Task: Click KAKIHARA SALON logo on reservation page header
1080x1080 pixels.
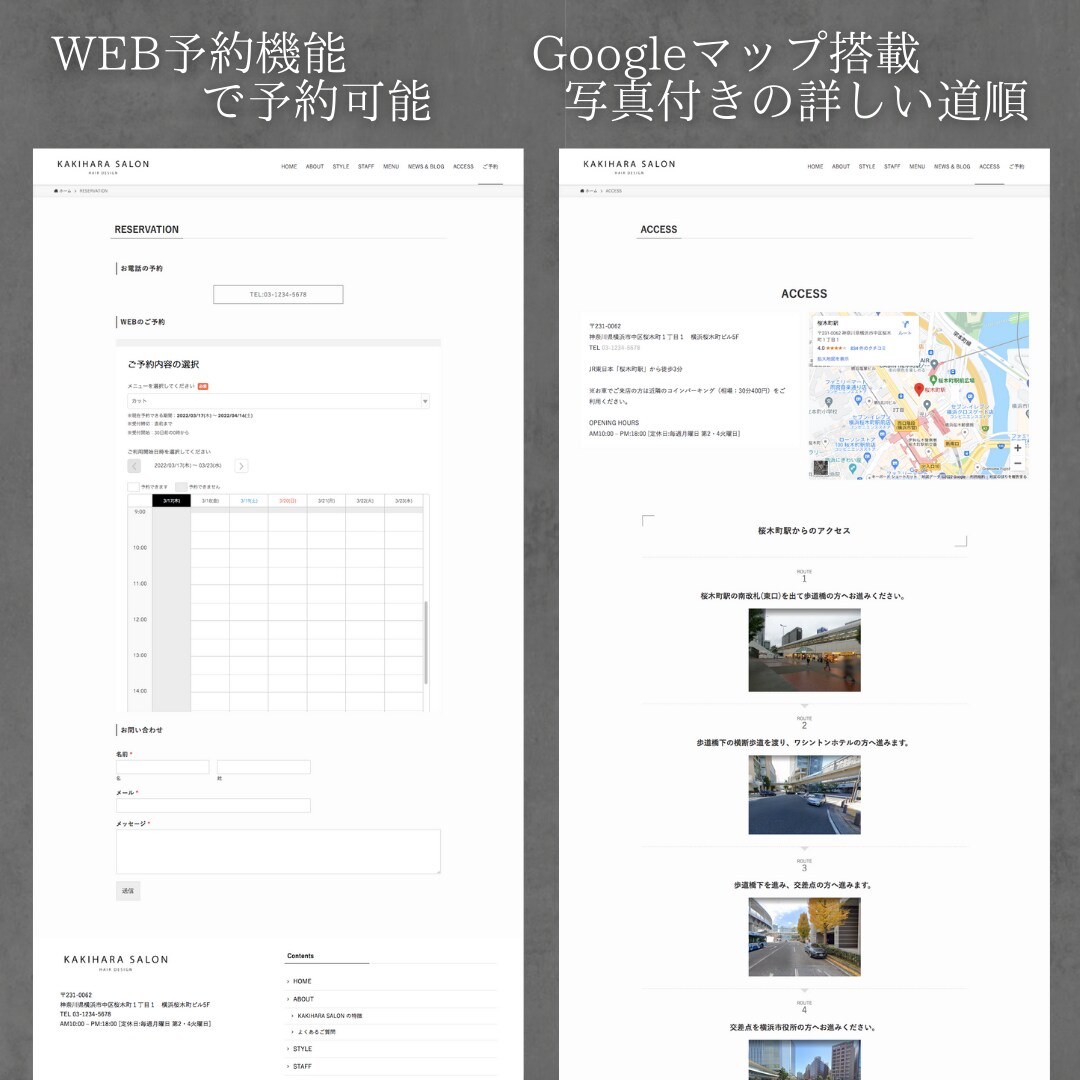Action: 103,166
